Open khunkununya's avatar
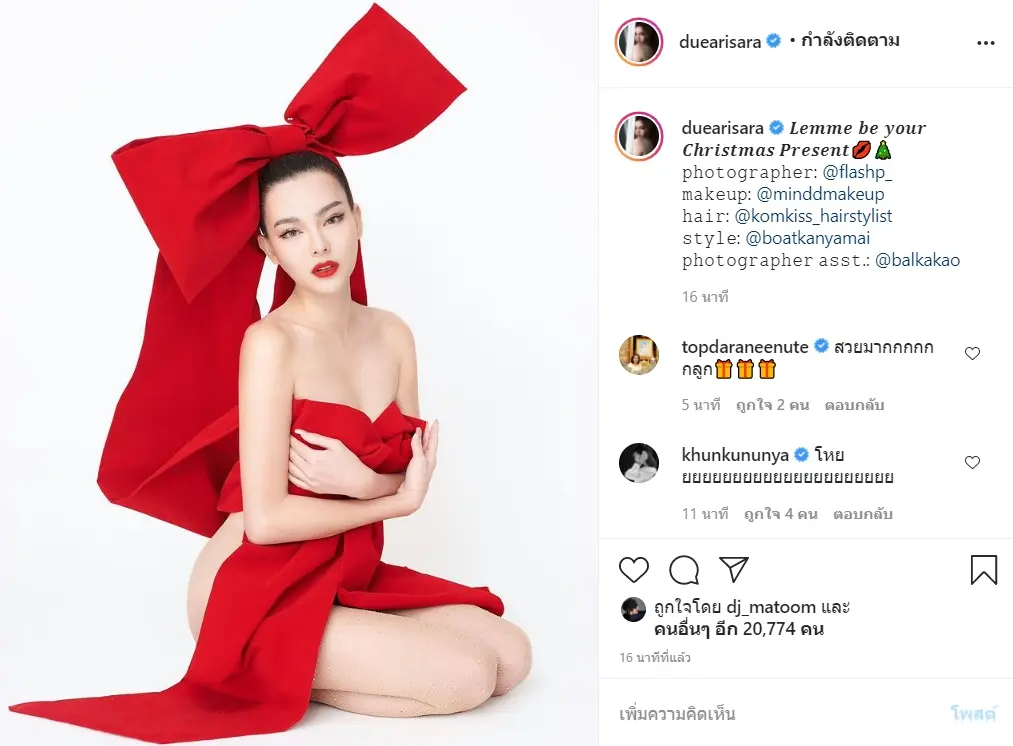The height and width of the screenshot is (746, 1013). [639, 462]
